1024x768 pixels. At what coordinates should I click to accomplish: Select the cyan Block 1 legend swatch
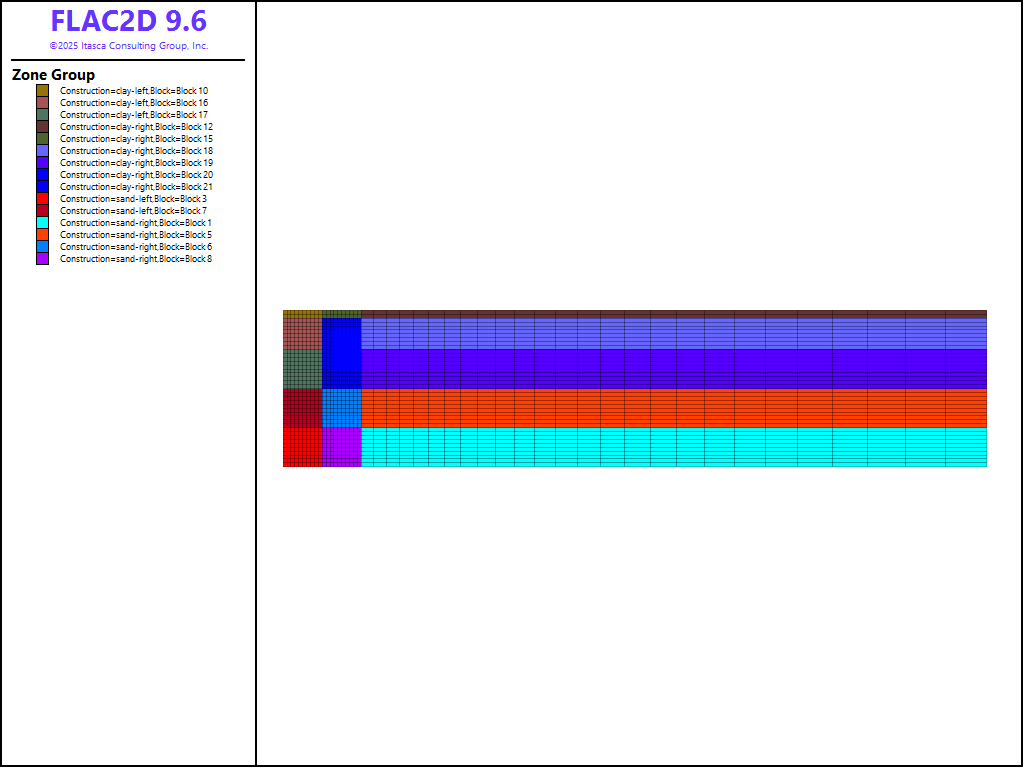pos(42,223)
